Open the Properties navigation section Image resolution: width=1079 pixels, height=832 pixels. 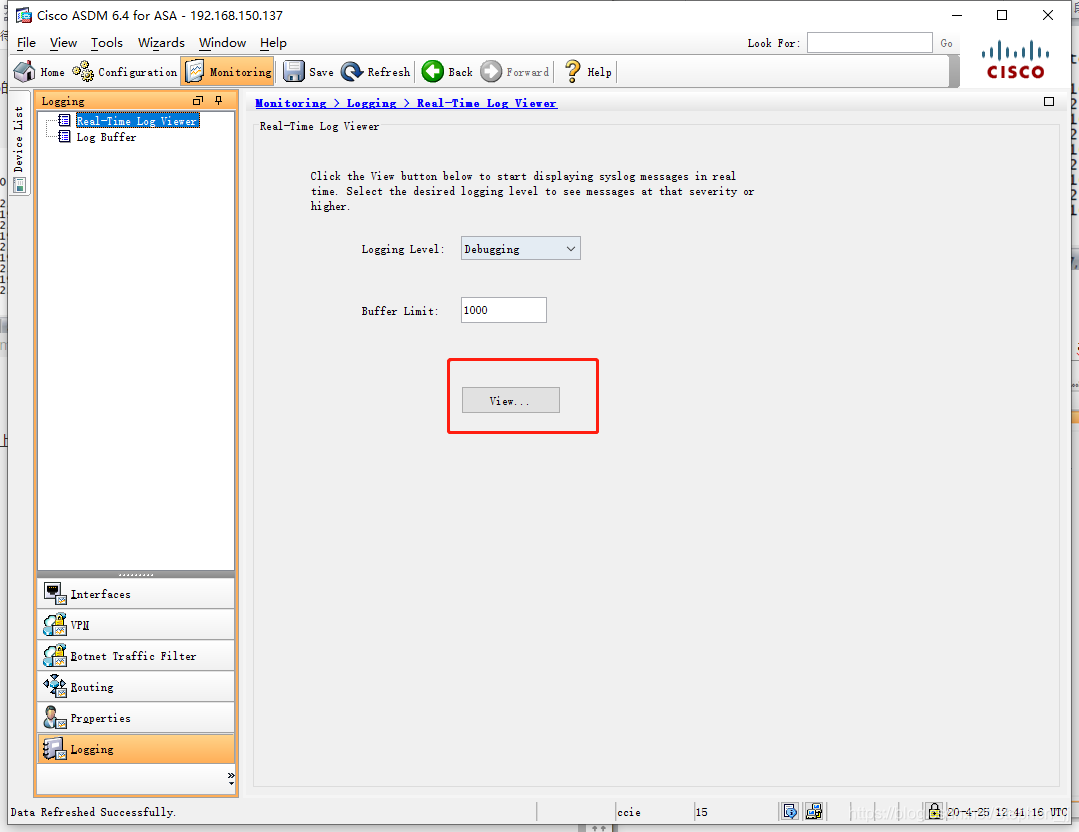click(136, 718)
